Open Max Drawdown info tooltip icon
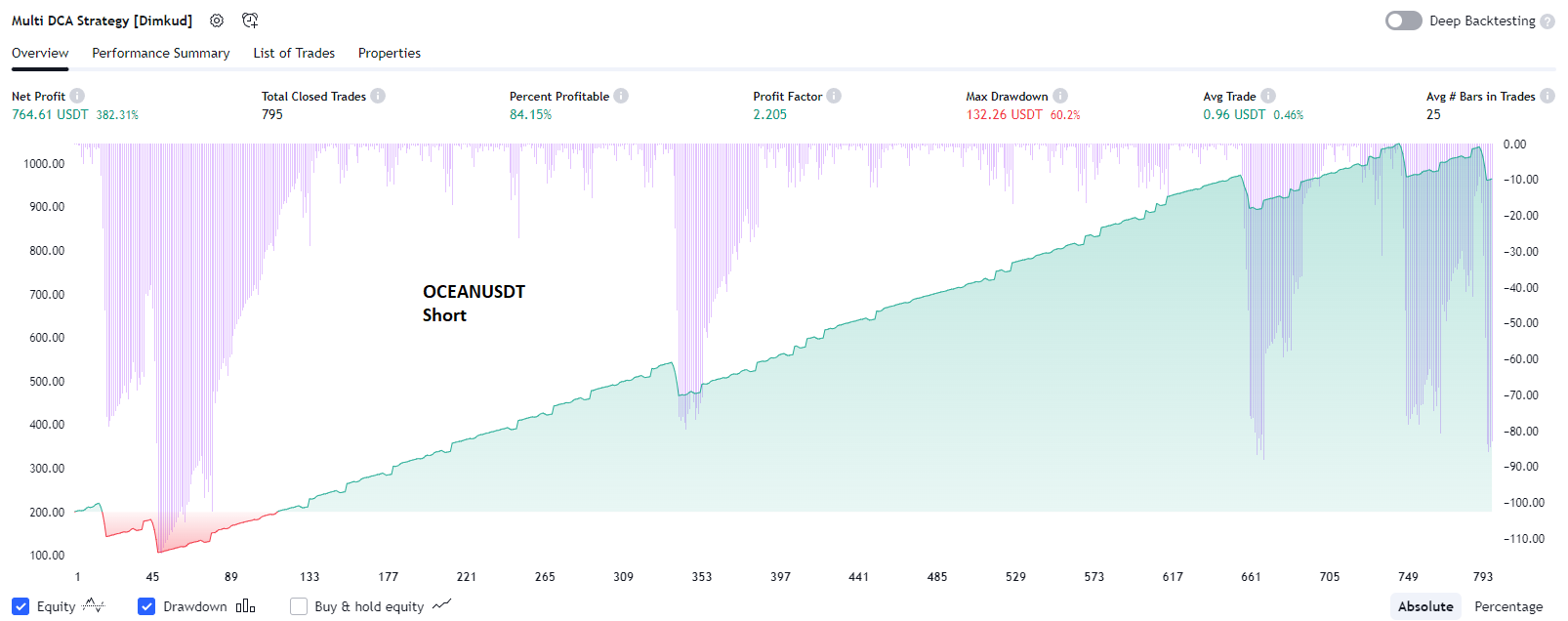This screenshot has height=621, width=1568. (x=1060, y=96)
